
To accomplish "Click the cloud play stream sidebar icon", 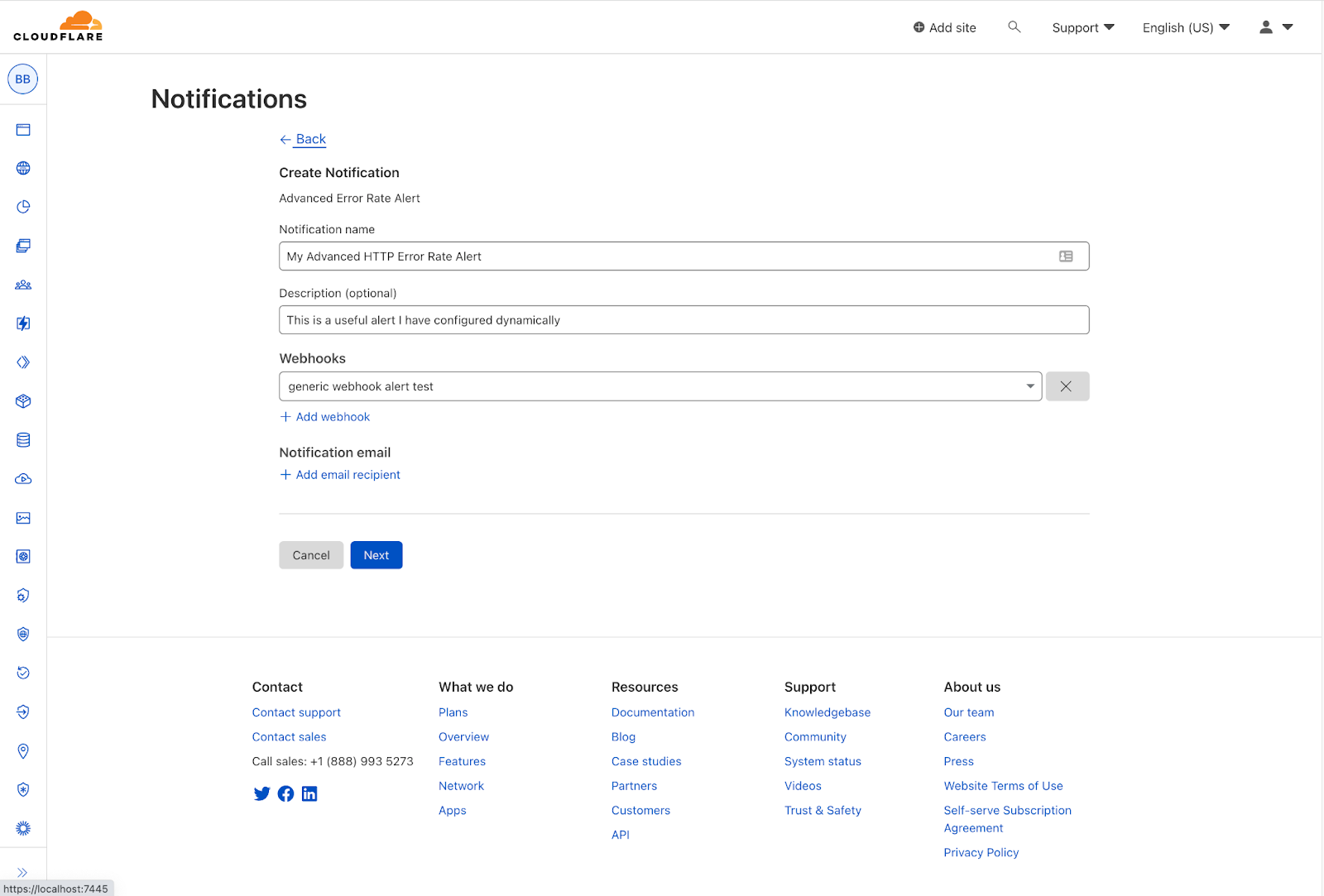I will click(23, 479).
